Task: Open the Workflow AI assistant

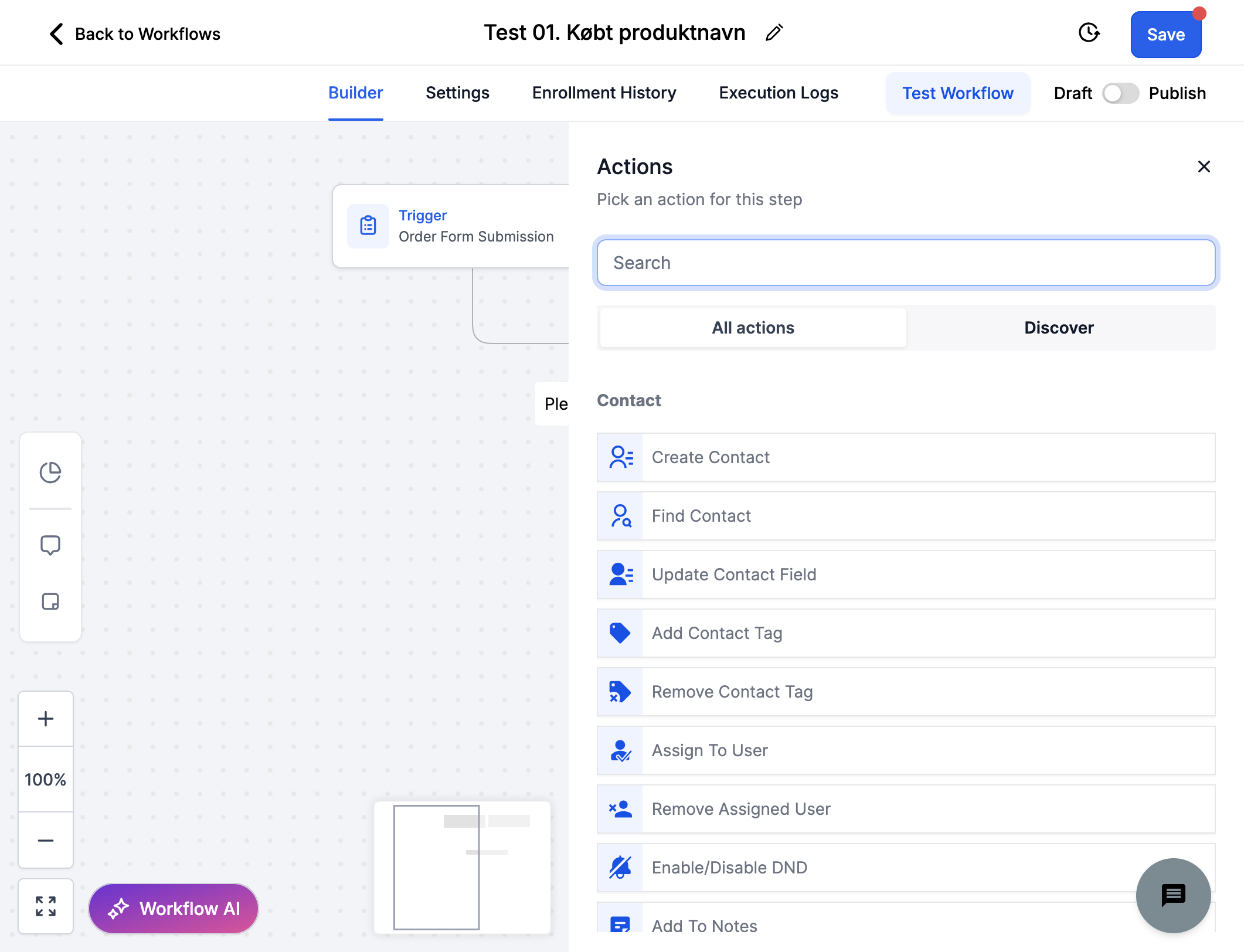Action: [174, 908]
